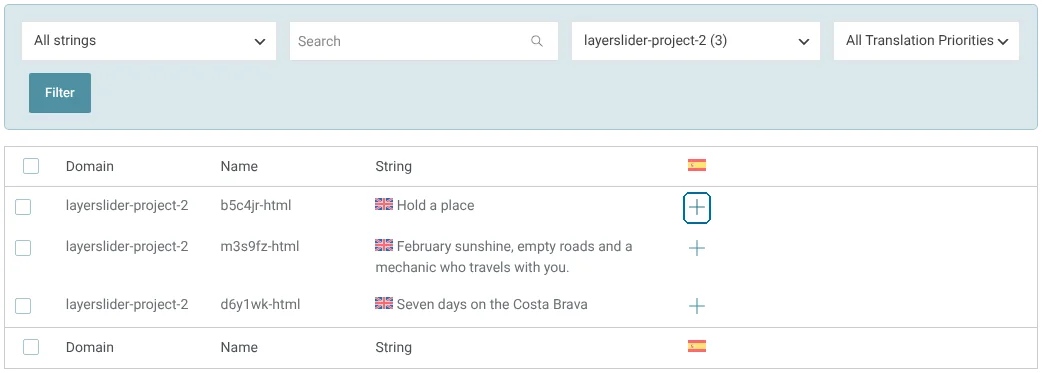Viewport: 1042px width, 373px height.
Task: Click the Filter button
Action: (x=60, y=93)
